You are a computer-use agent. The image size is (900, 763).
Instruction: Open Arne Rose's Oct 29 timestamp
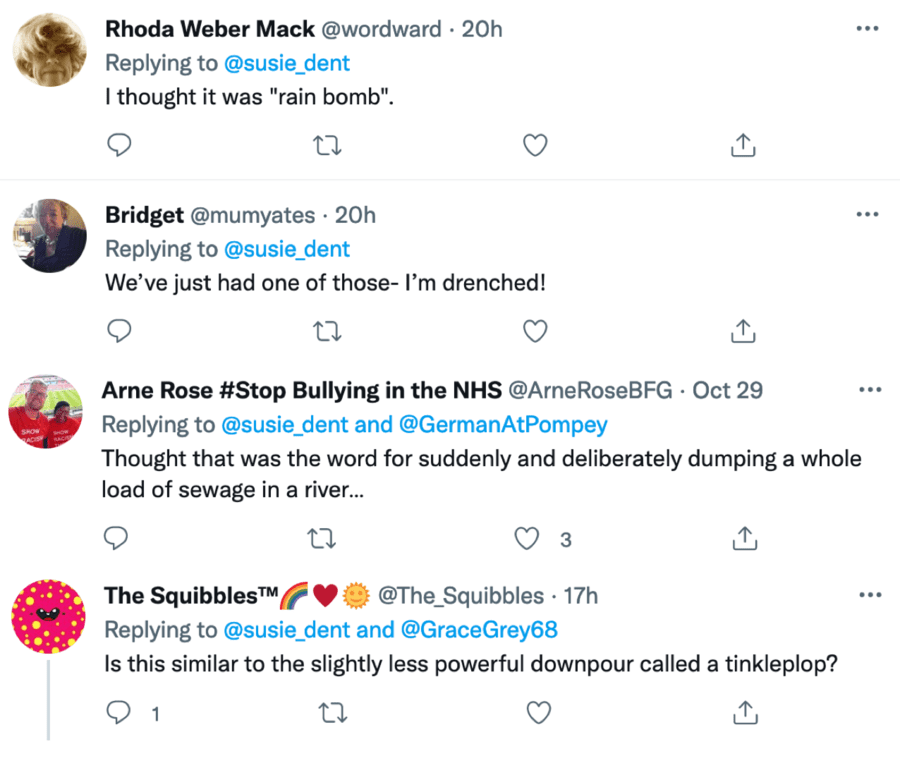pyautogui.click(x=727, y=390)
